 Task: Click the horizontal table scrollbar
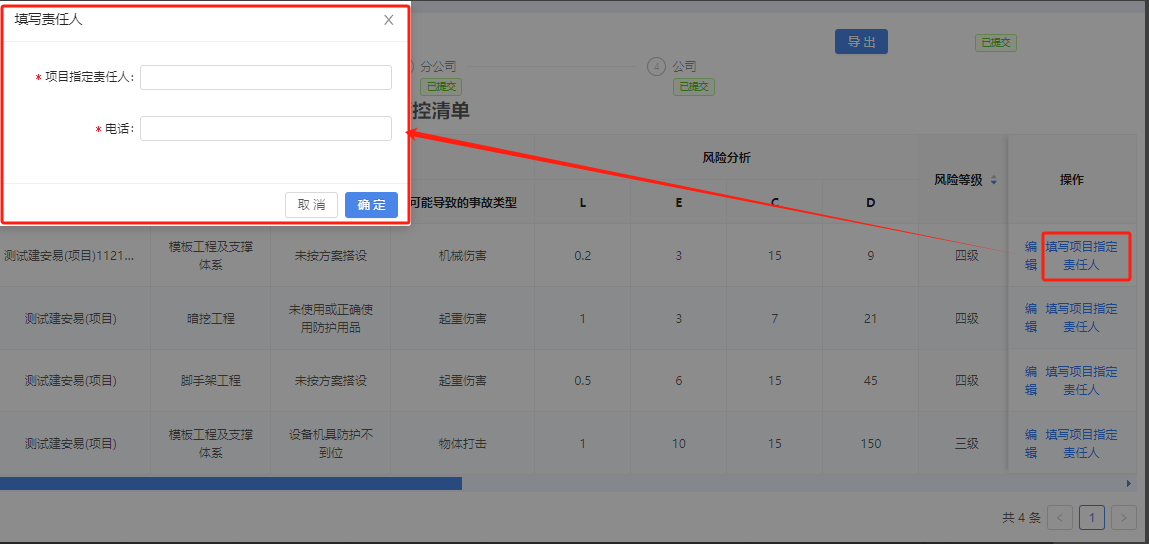230,484
